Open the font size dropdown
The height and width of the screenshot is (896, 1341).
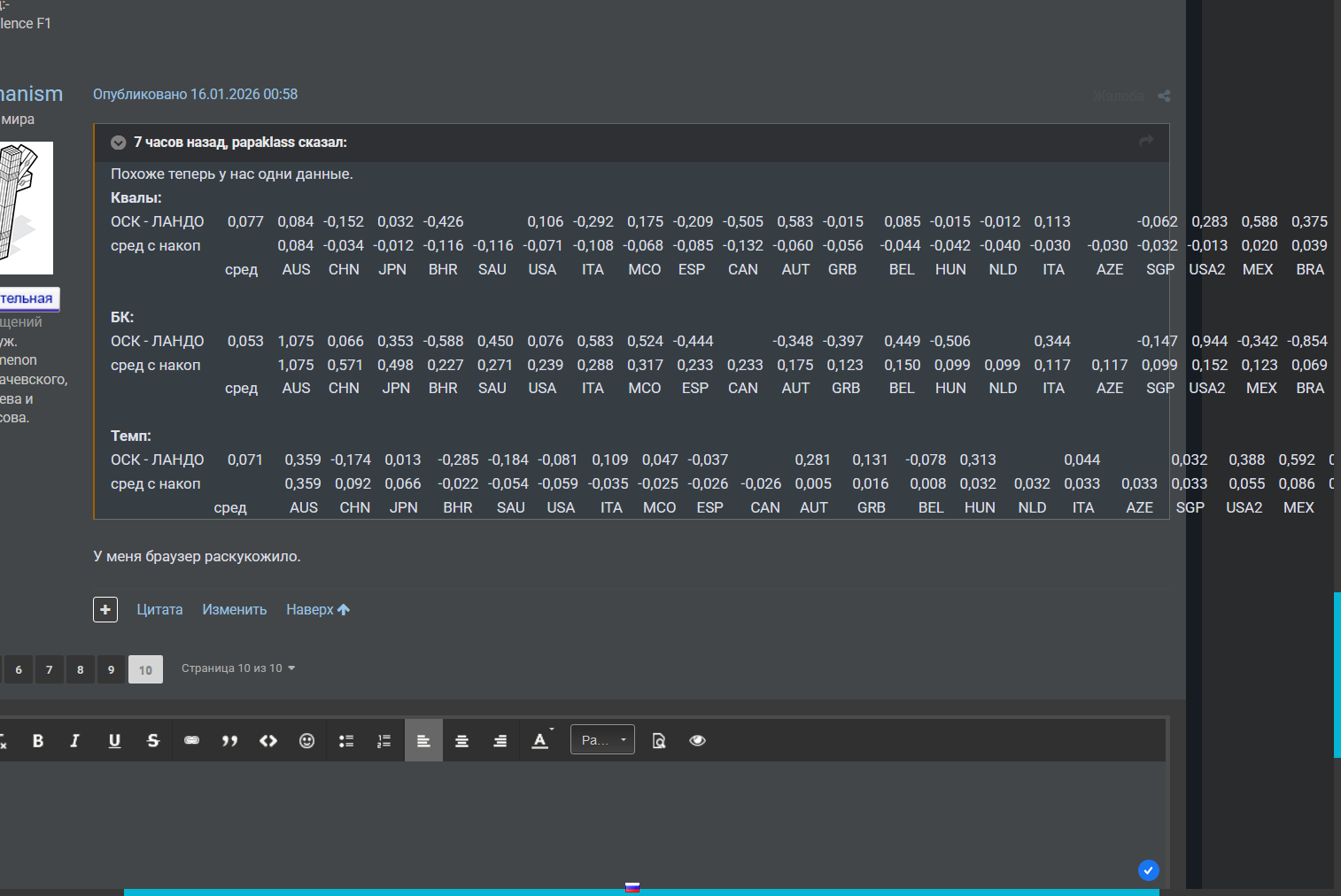(602, 740)
